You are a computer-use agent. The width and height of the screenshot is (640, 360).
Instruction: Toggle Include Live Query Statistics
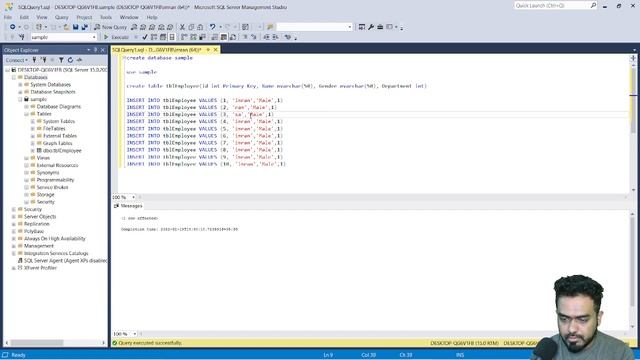click(193, 37)
